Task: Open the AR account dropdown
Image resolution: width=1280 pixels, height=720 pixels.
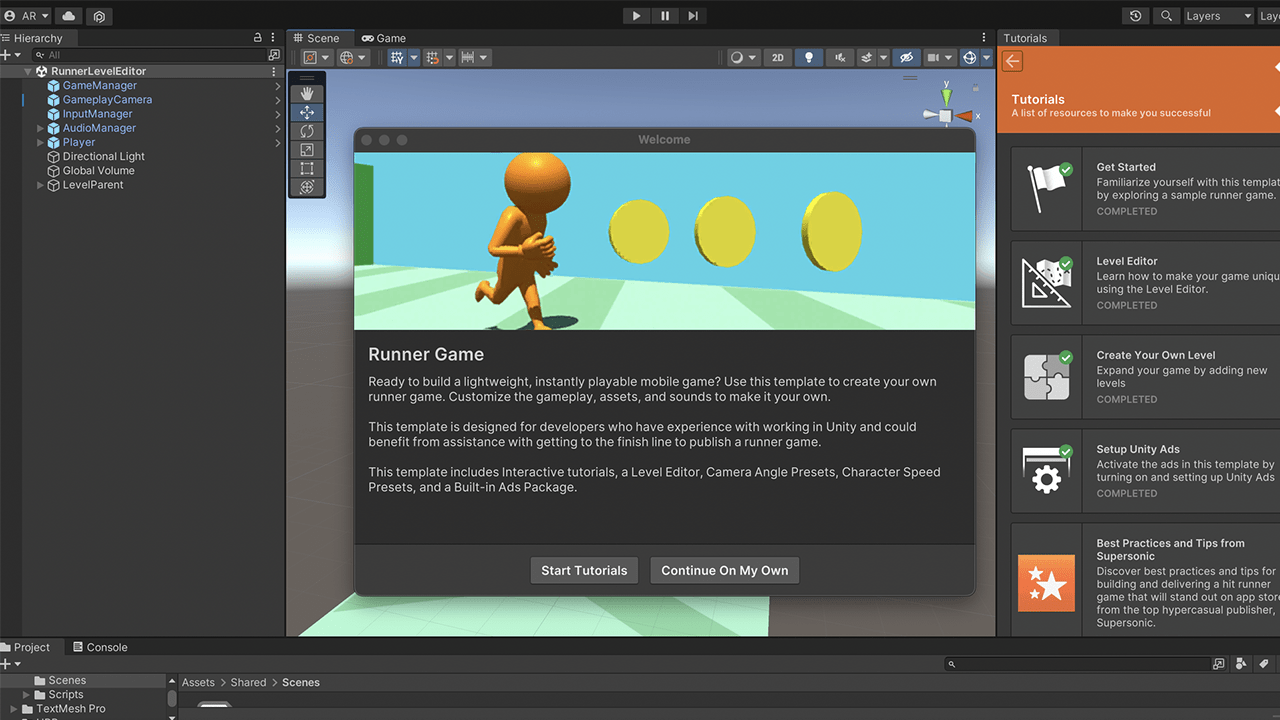Action: (x=27, y=16)
